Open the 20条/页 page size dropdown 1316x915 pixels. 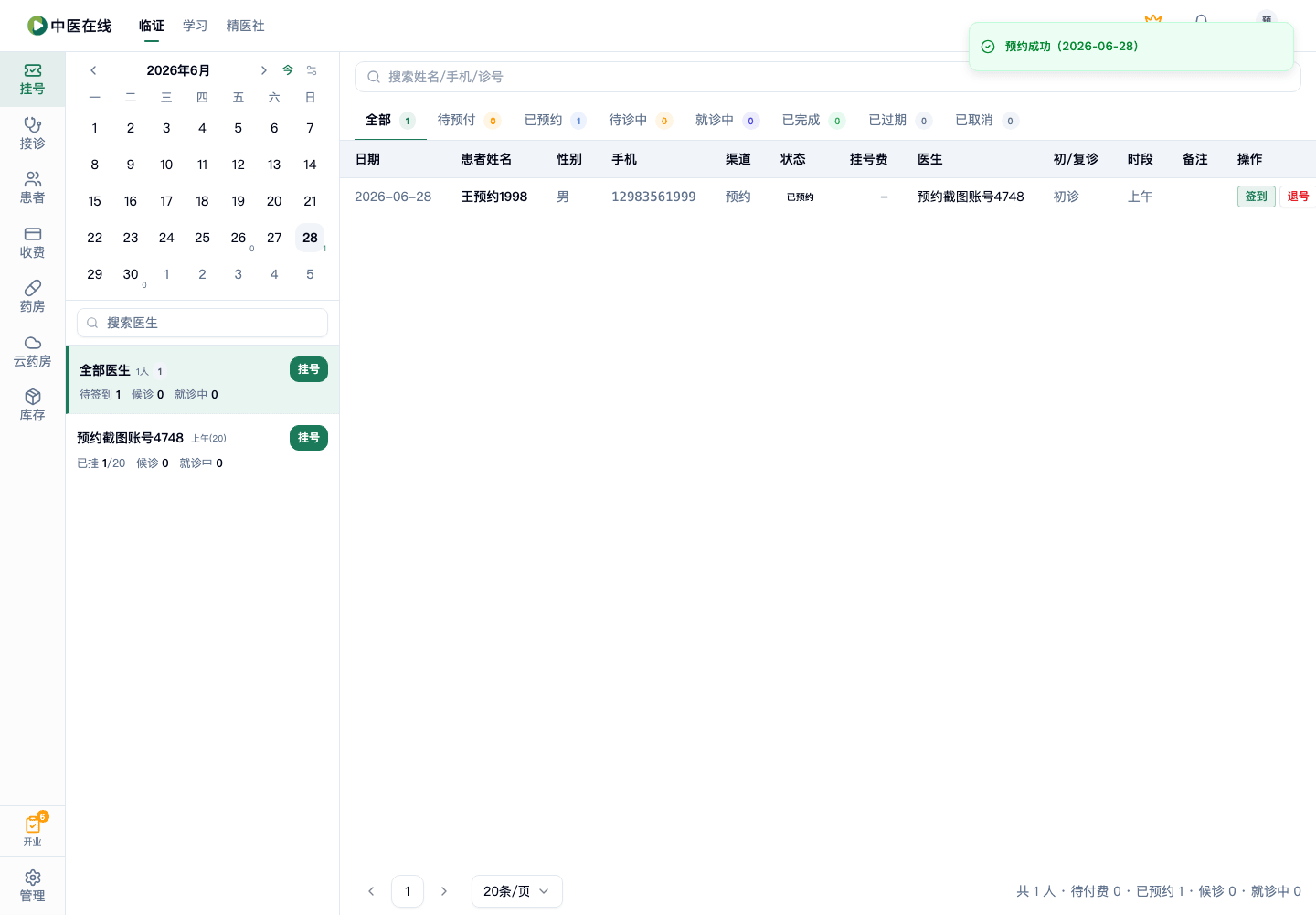[517, 891]
